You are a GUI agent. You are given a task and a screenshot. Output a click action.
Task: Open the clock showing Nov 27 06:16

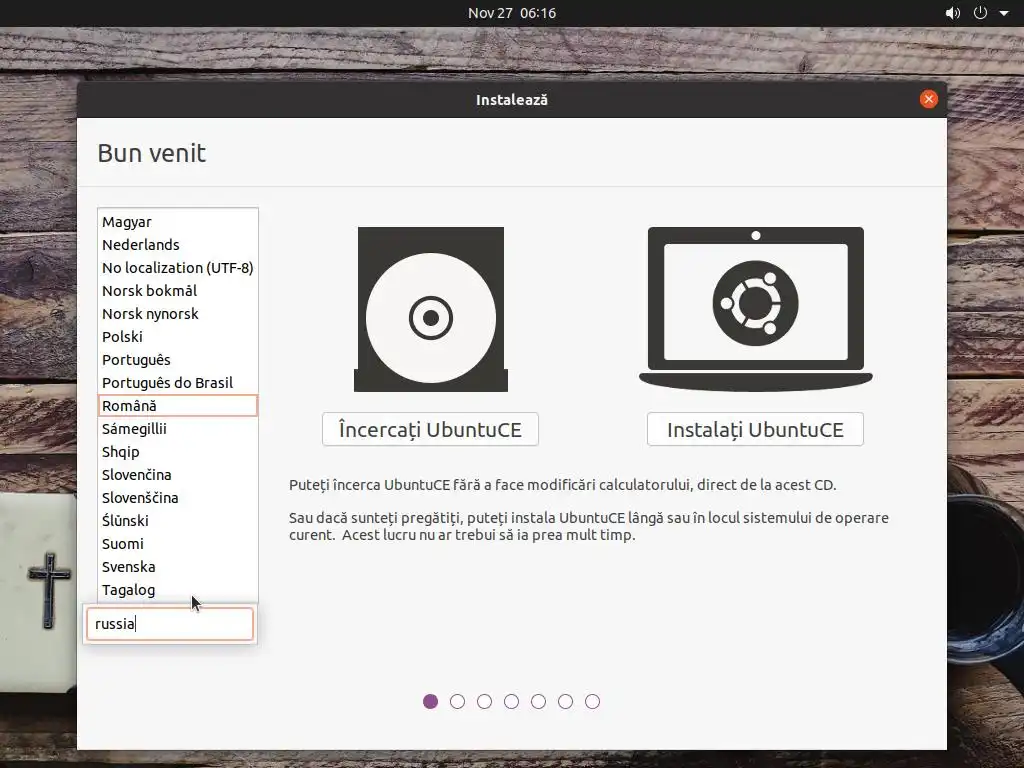tap(512, 13)
